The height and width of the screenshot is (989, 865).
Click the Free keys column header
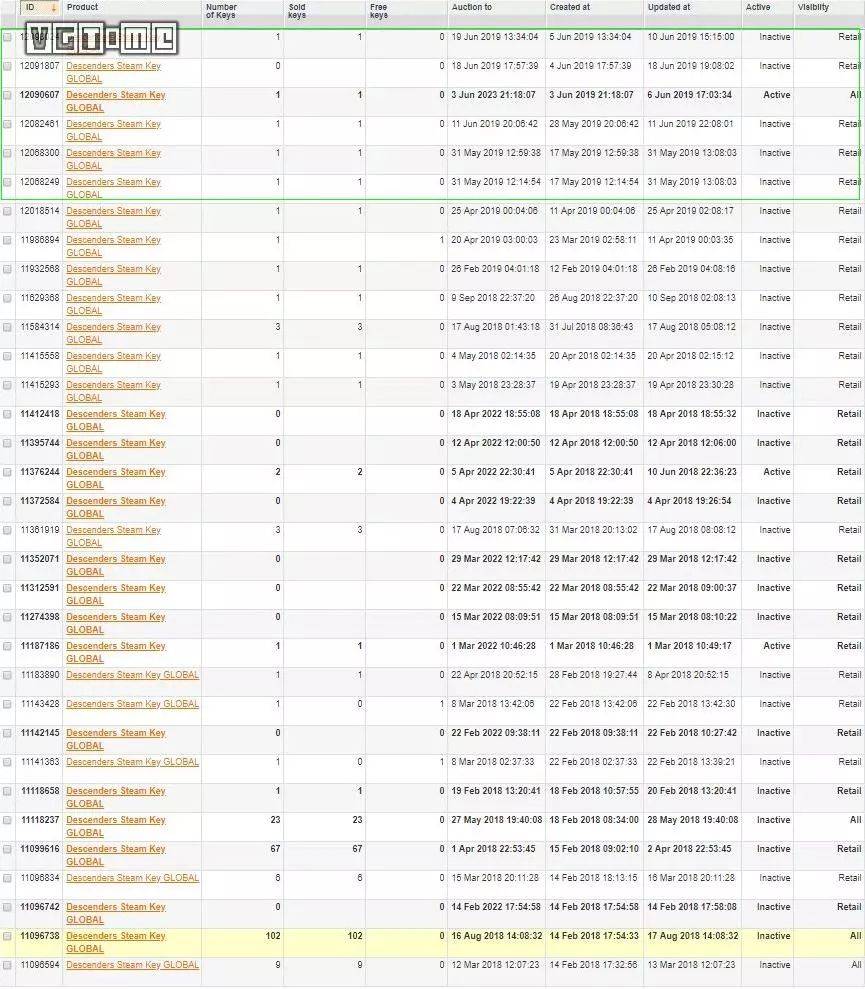[x=379, y=11]
